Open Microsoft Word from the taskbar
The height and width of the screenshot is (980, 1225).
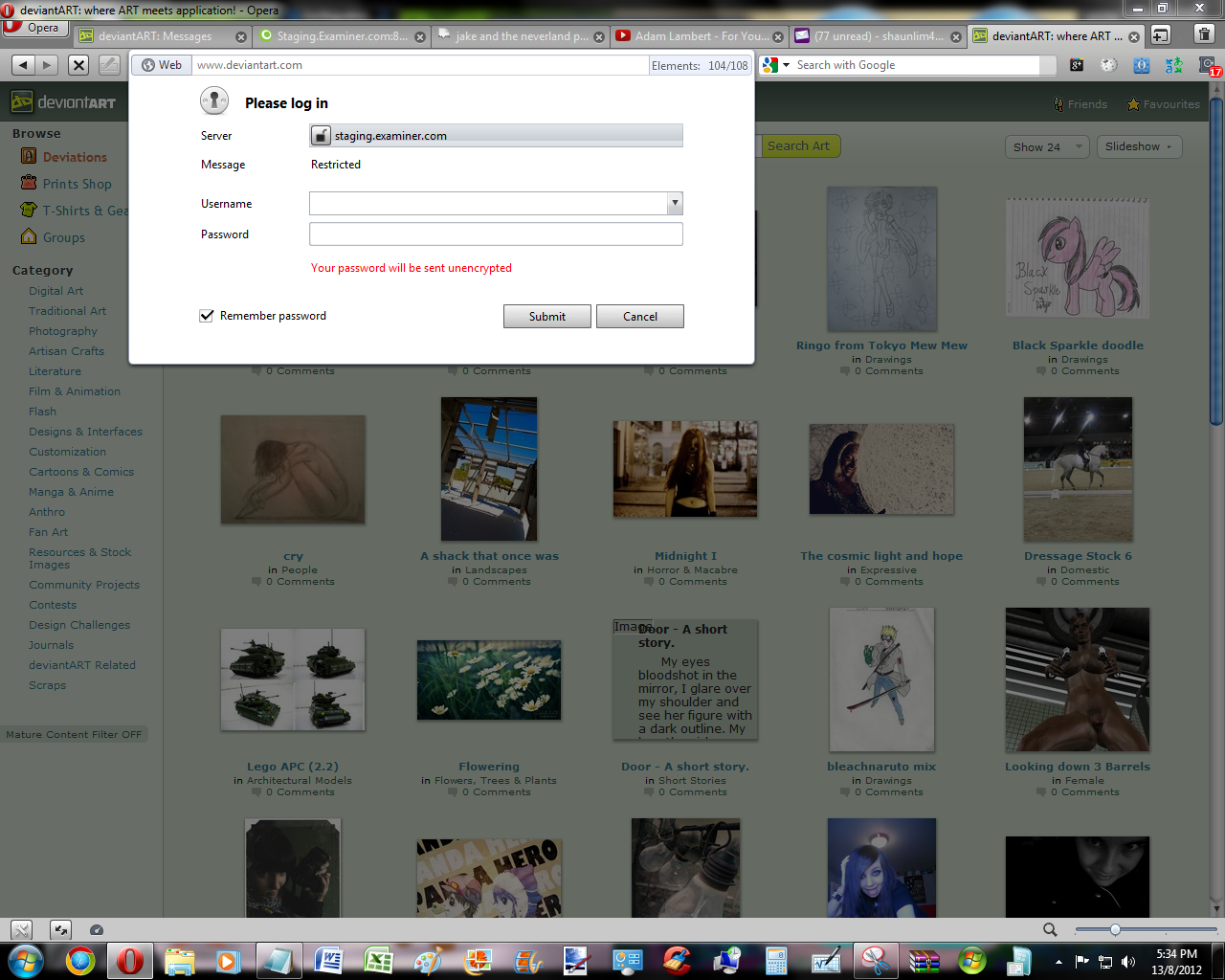click(x=327, y=961)
